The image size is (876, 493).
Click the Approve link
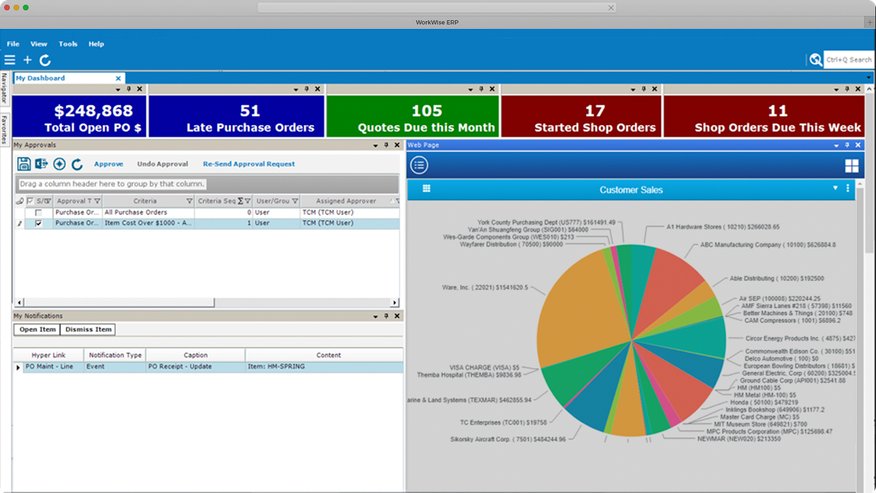108,164
